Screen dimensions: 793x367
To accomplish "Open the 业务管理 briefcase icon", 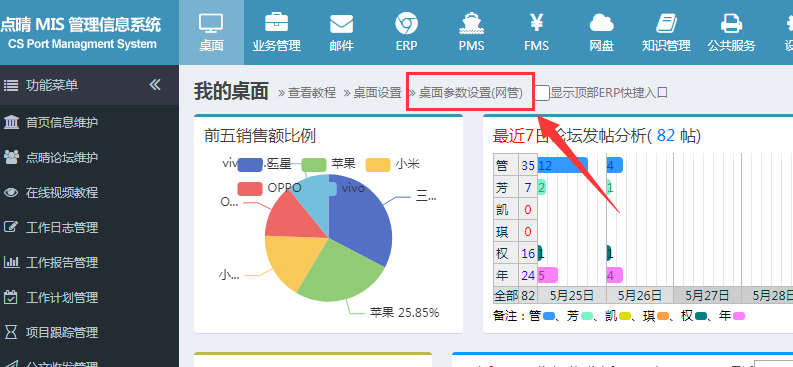I will (277, 23).
